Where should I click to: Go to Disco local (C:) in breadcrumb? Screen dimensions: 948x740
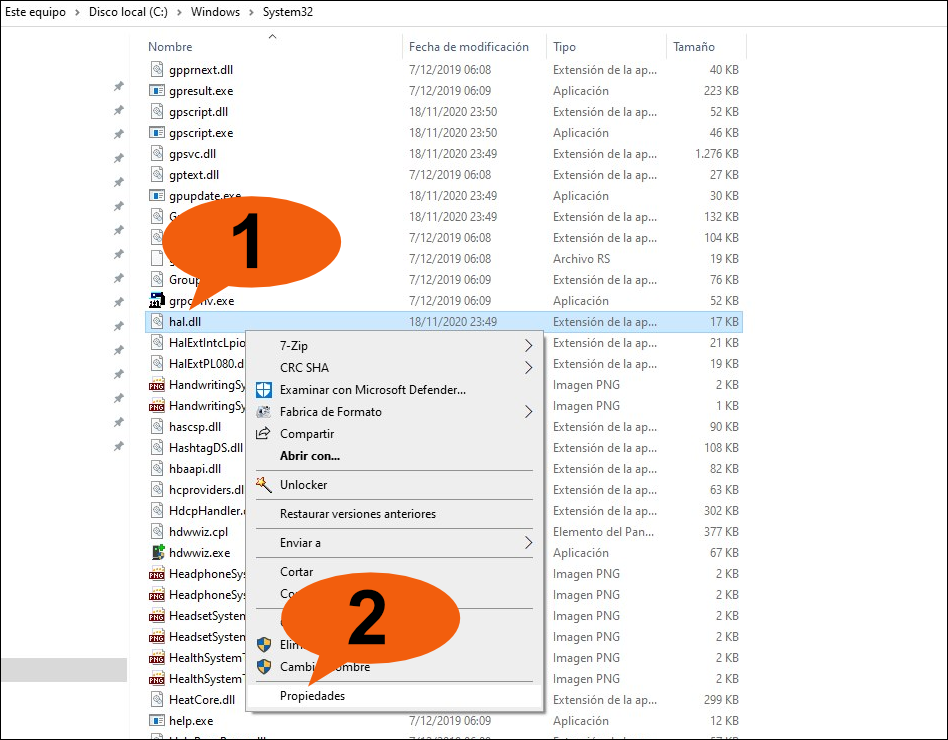128,12
